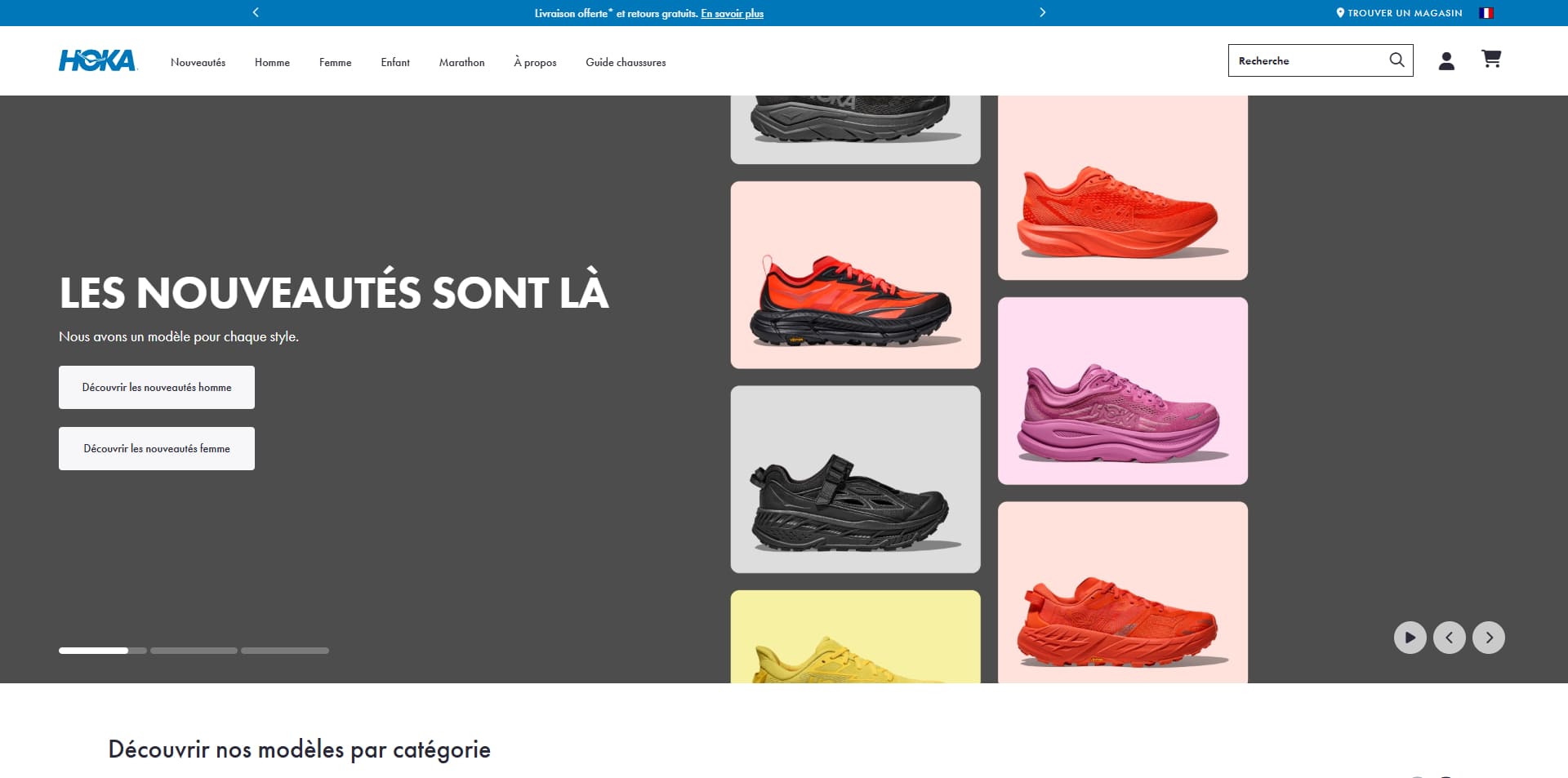
Task: Click the previous announcement arrow in top banner
Action: click(256, 12)
